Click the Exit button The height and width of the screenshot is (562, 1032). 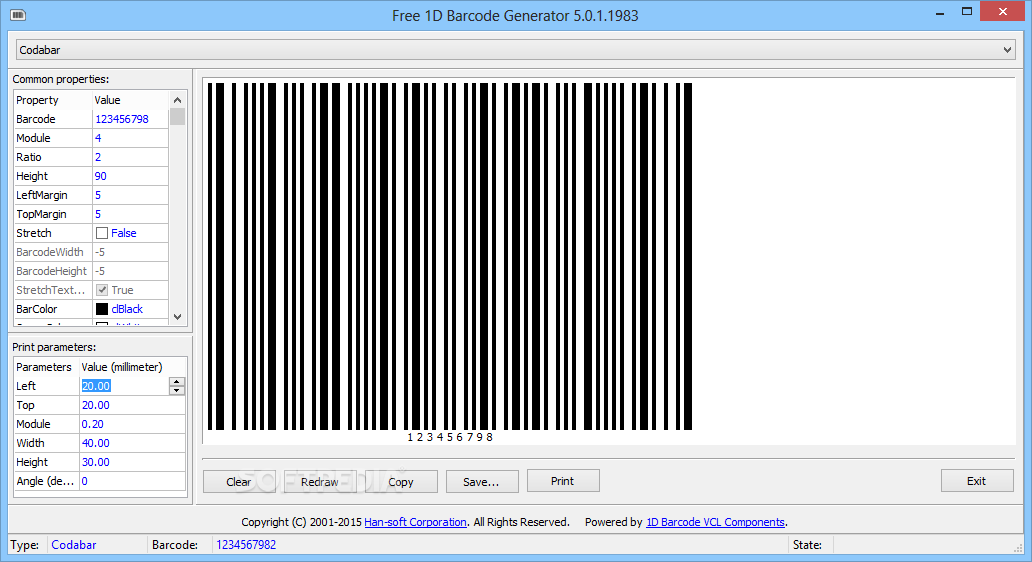pos(977,481)
